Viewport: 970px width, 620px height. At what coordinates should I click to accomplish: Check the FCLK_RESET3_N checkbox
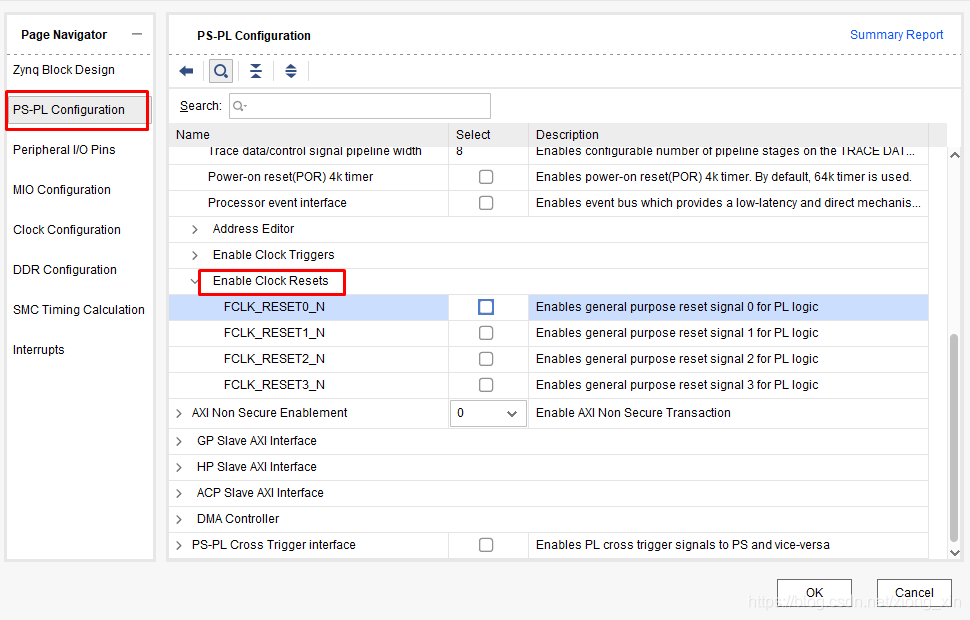click(486, 385)
